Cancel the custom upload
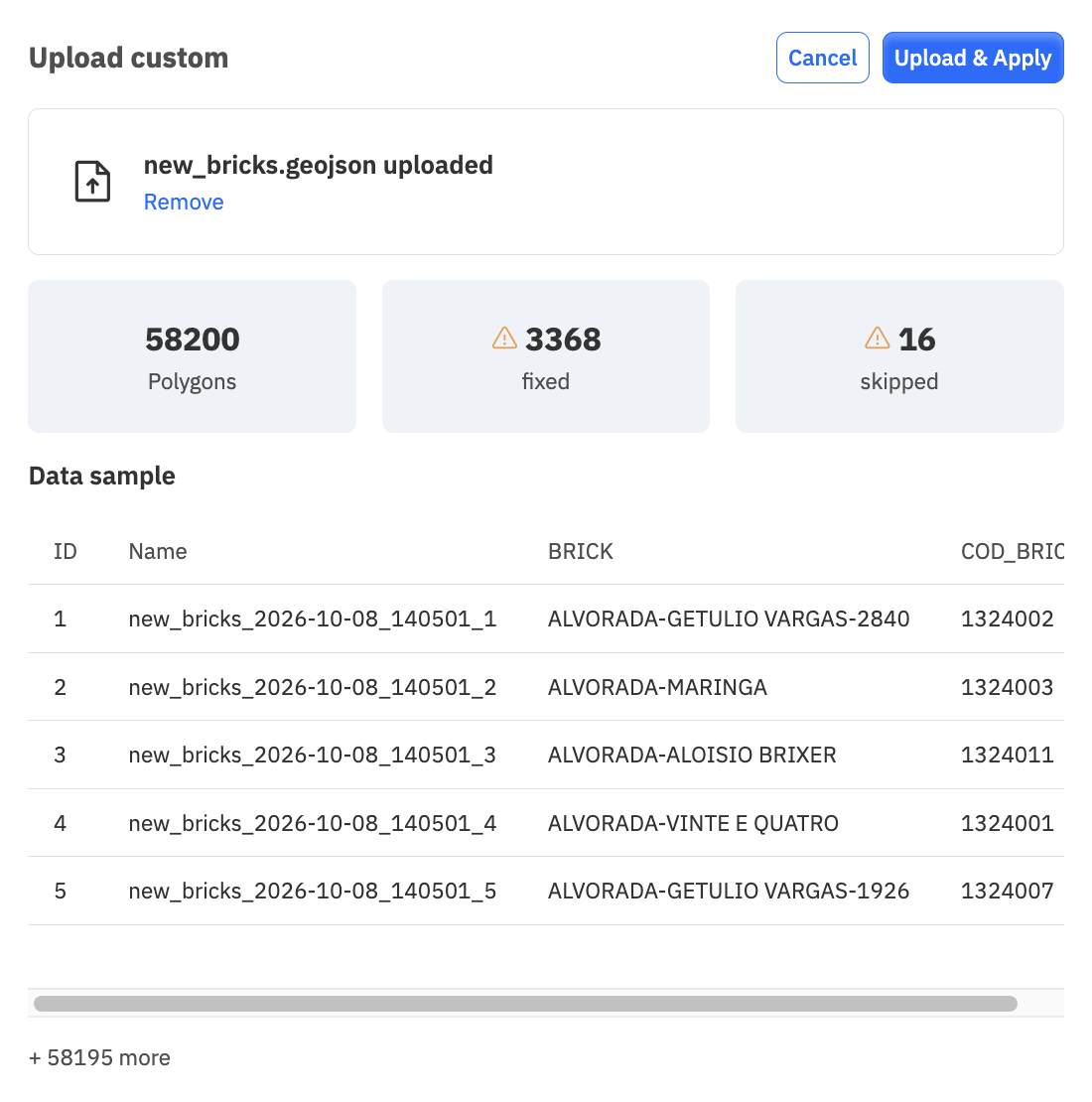This screenshot has height=1102, width=1092. (x=822, y=58)
